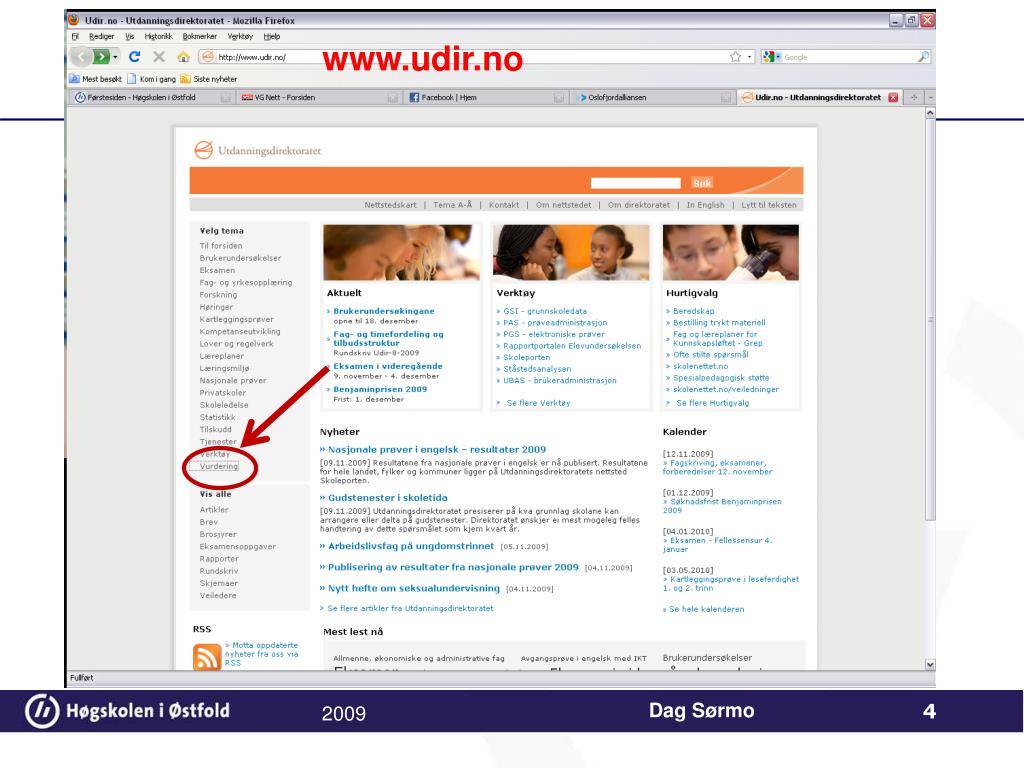This screenshot has width=1024, height=768.
Task: Click the search magnifier icon in Google box
Action: click(x=923, y=57)
